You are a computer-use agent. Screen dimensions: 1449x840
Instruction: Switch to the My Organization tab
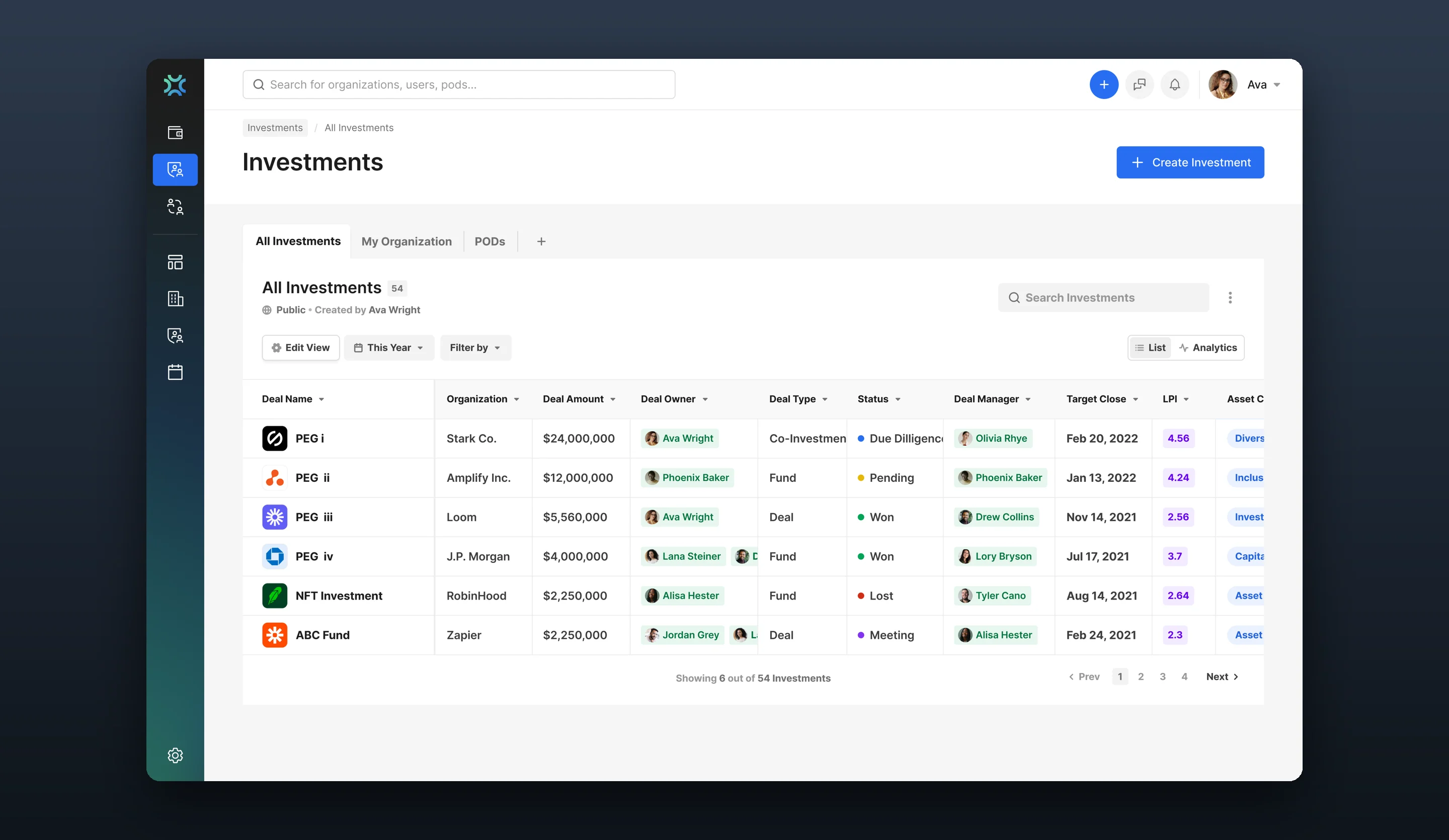[x=406, y=241]
